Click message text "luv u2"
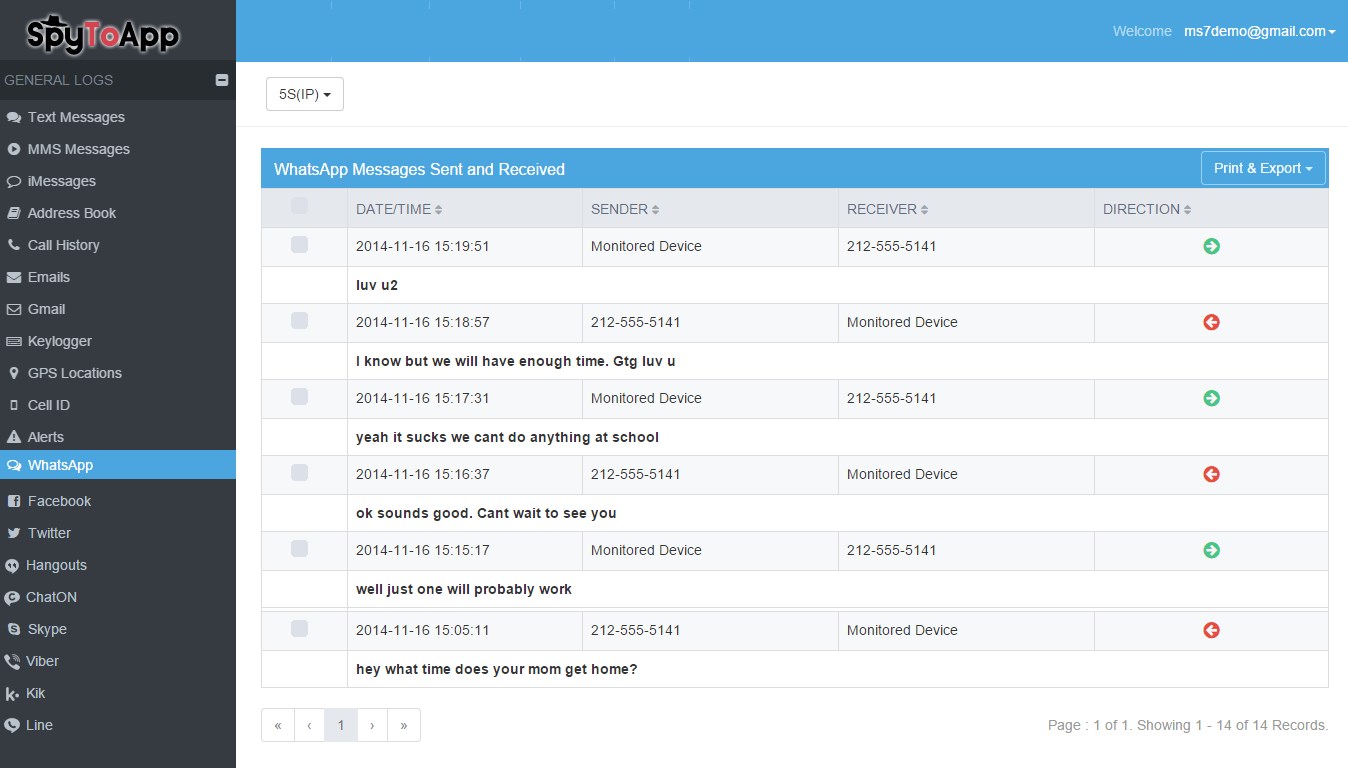This screenshot has width=1348, height=768. coord(377,285)
